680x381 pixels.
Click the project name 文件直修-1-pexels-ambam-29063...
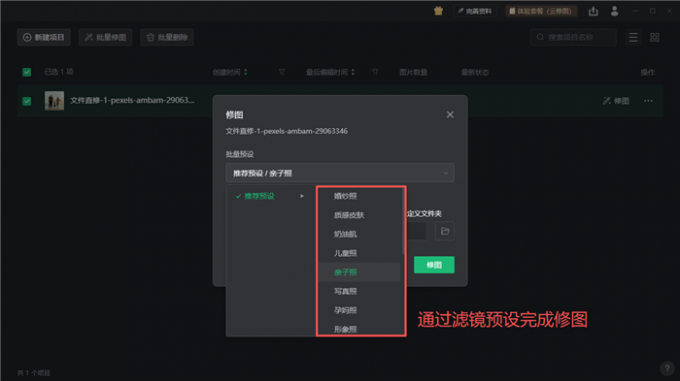pos(132,100)
